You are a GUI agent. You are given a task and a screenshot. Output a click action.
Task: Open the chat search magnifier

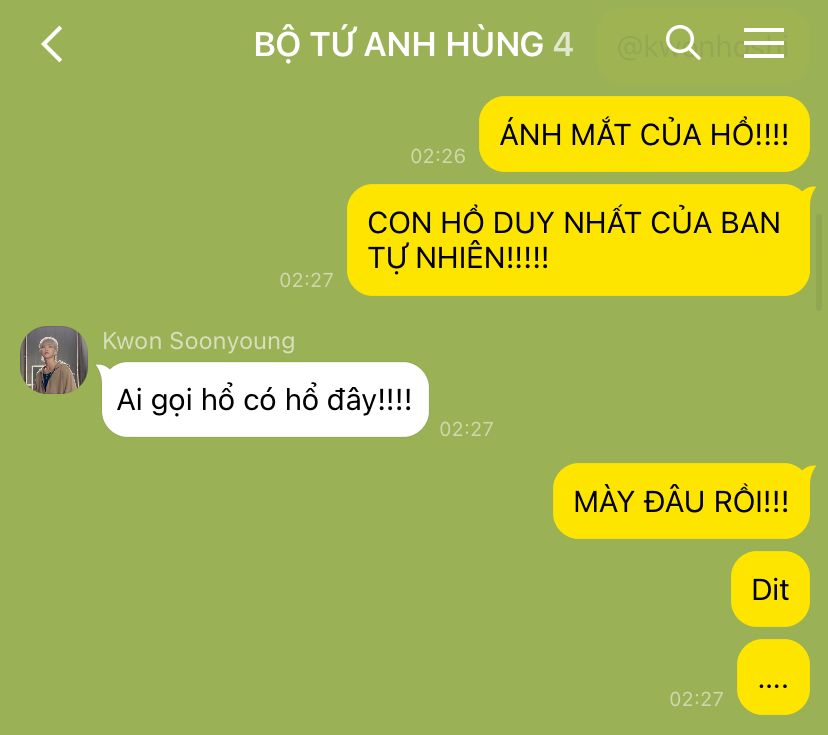point(683,42)
